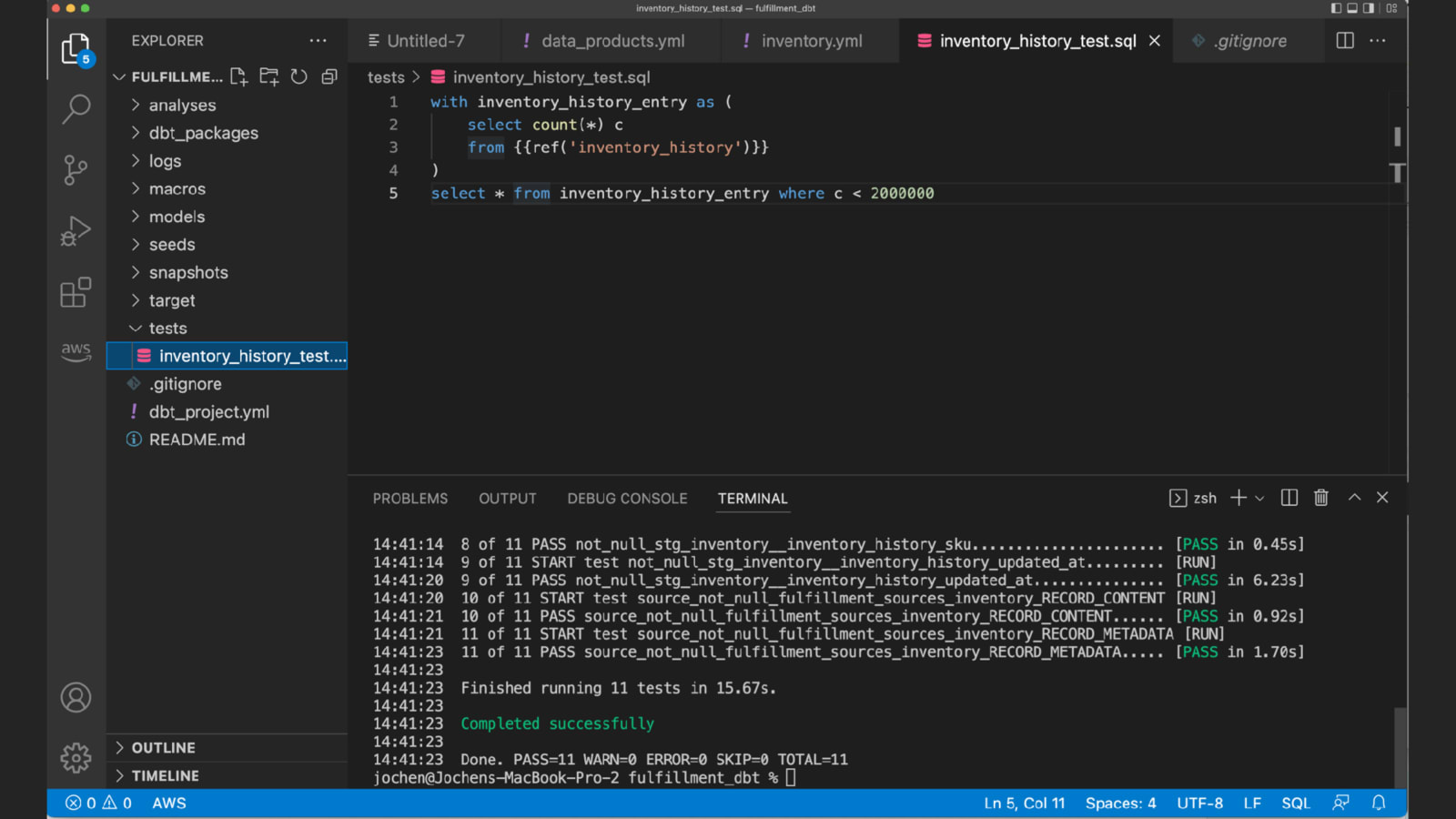Open the PROBLEMS panel tab

click(x=410, y=499)
